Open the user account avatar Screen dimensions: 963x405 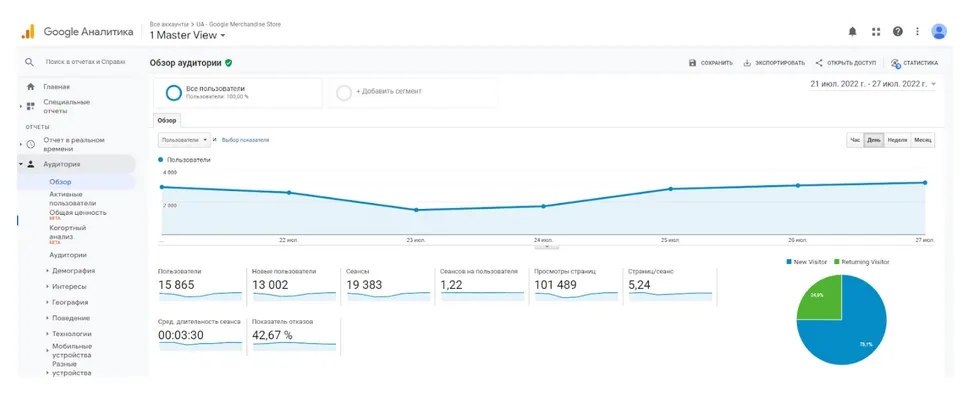click(x=938, y=32)
